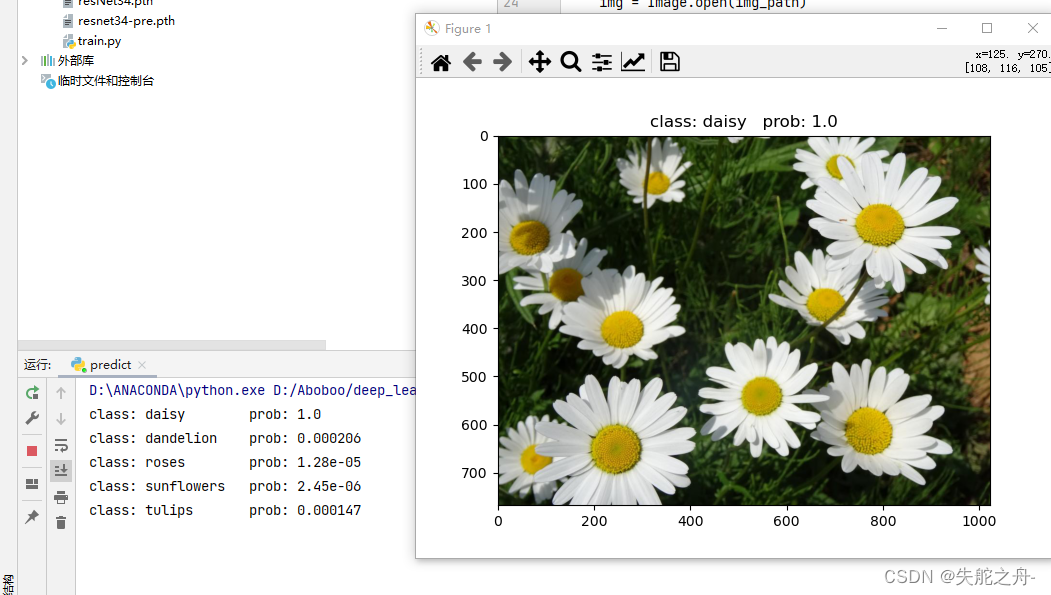Click the 'class: daisy prob: 1.0' console line
1051x595 pixels.
point(205,414)
